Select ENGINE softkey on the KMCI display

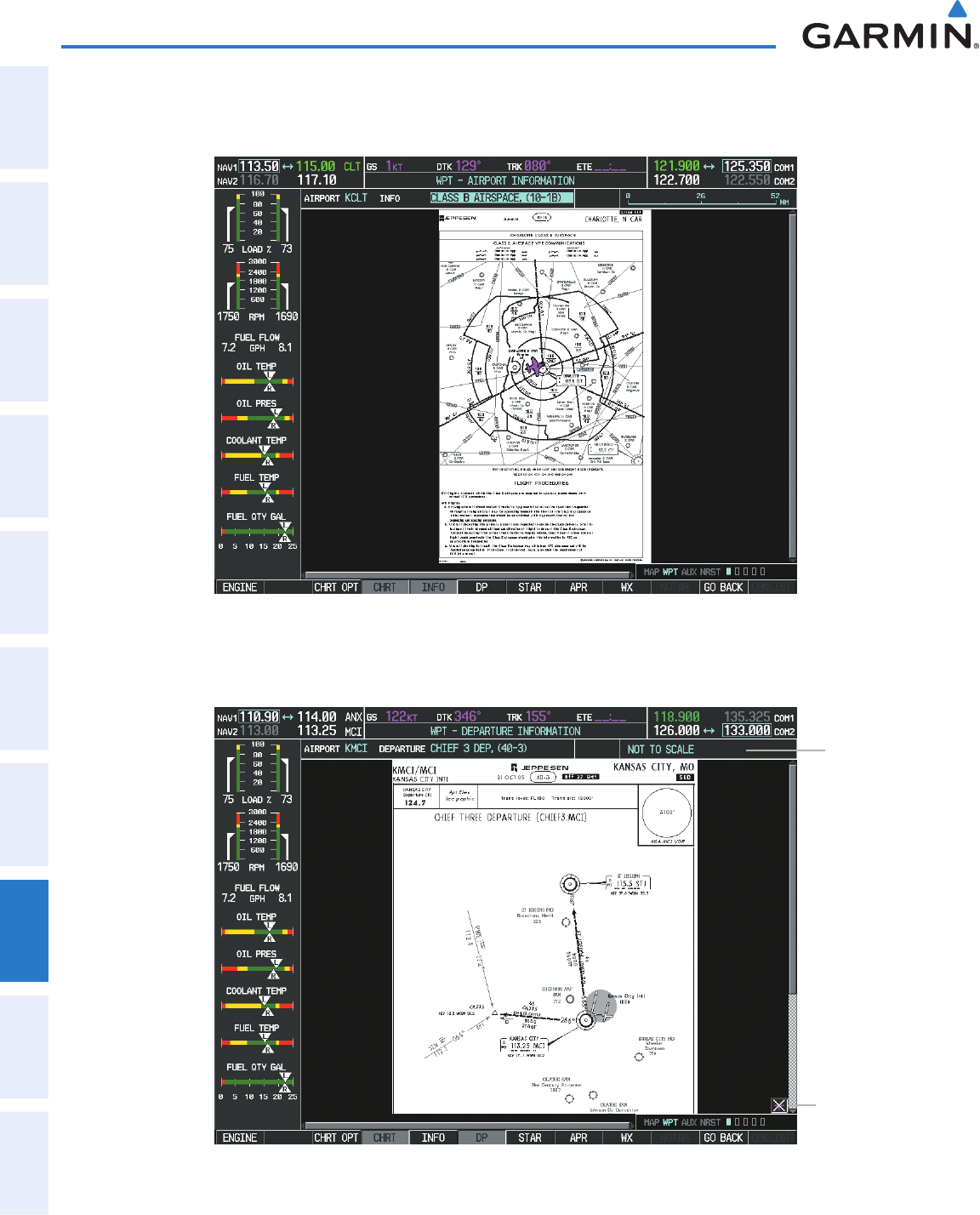click(240, 1138)
